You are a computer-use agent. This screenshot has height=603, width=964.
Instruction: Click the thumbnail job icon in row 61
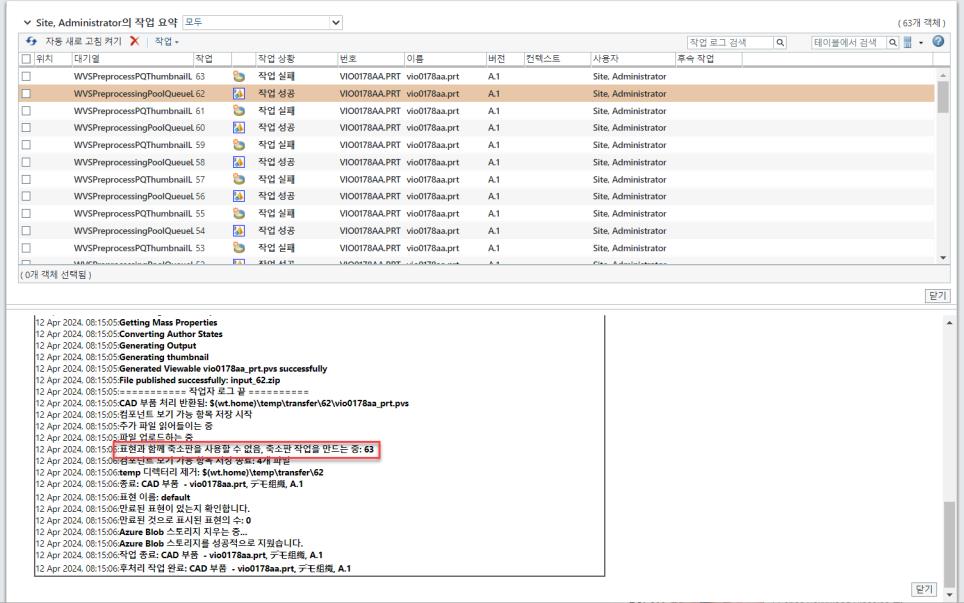(239, 111)
